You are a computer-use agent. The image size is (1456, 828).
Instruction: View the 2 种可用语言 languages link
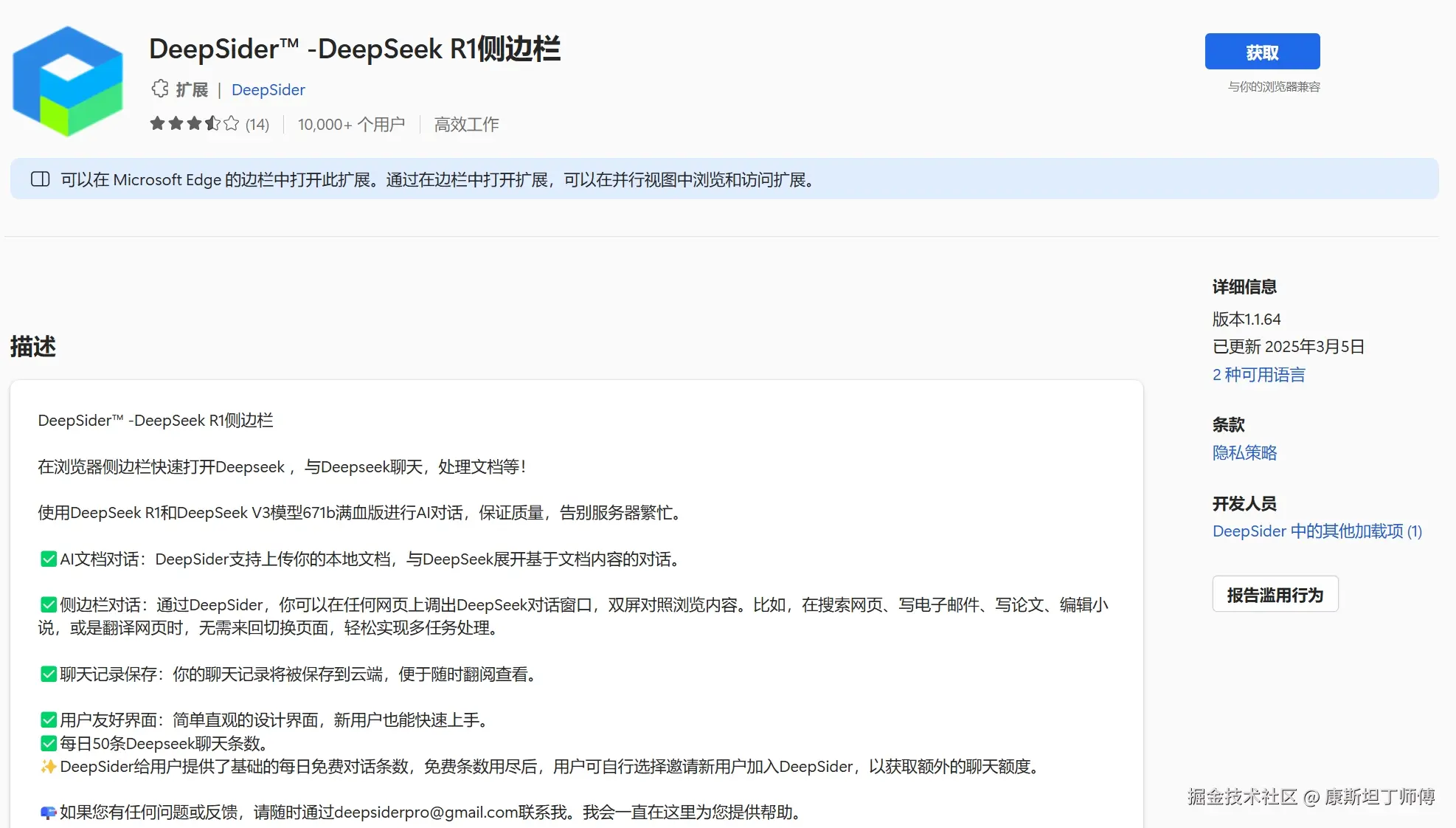point(1258,375)
